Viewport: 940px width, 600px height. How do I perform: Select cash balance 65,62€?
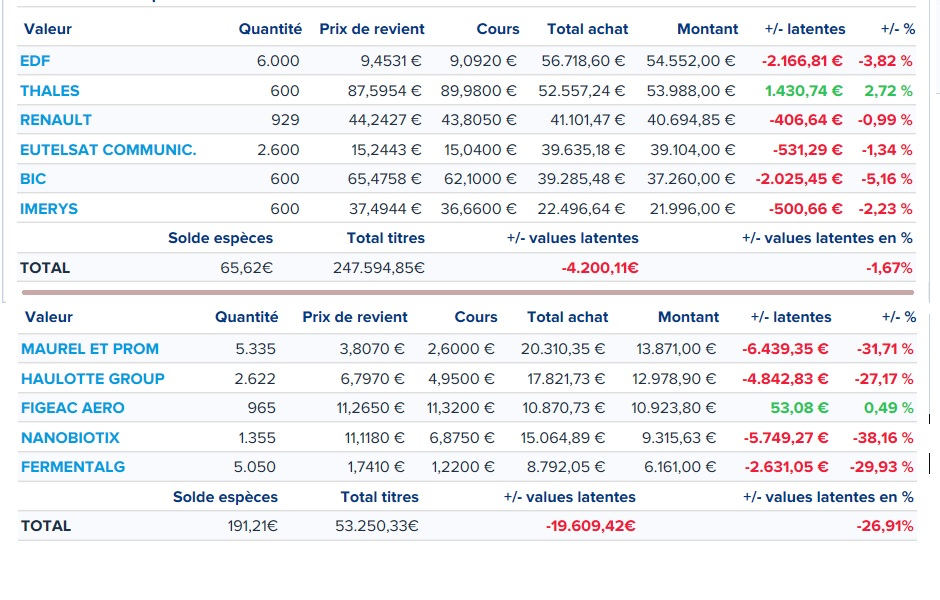tap(246, 268)
